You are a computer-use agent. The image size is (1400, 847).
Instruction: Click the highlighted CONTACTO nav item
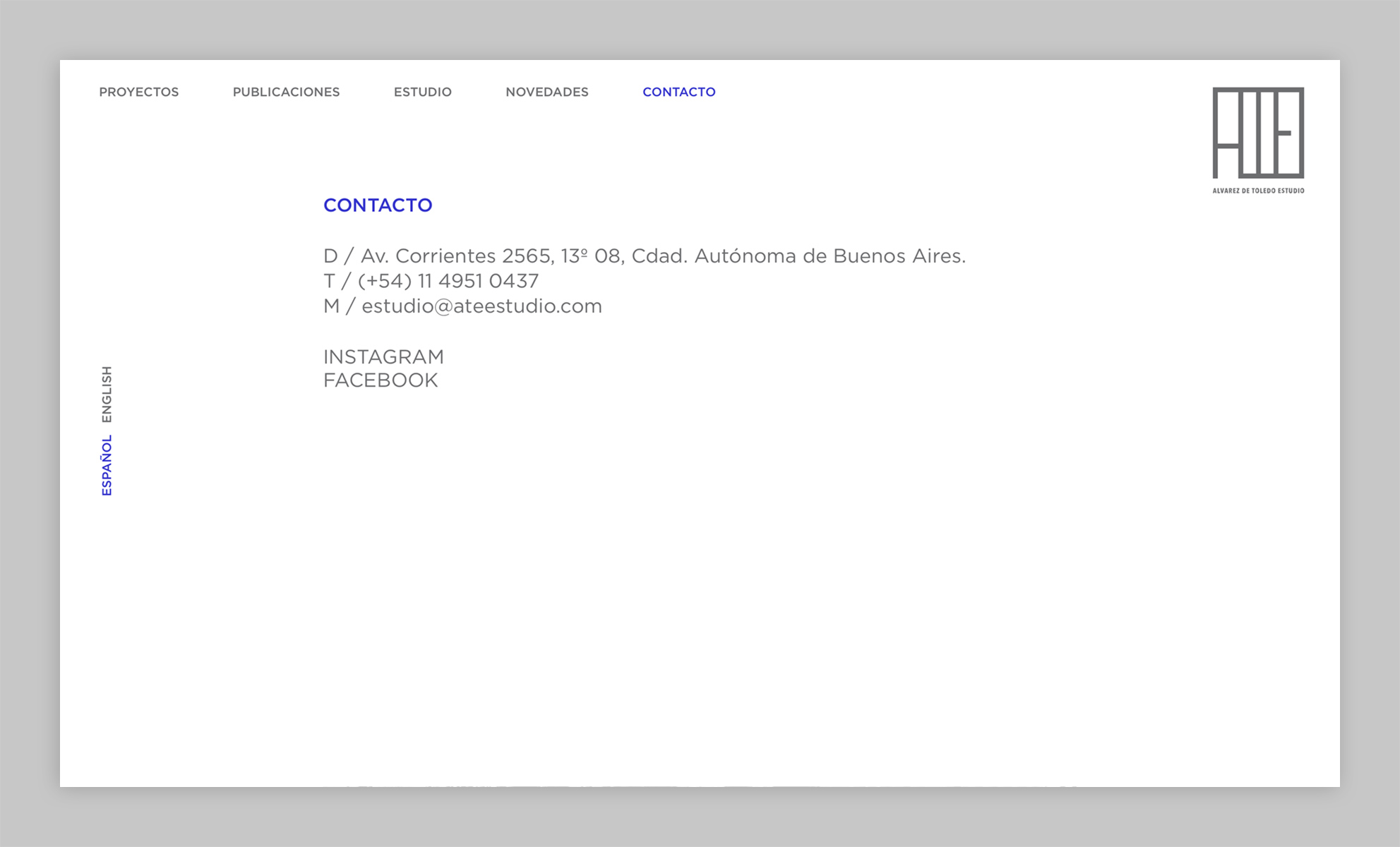coord(678,92)
